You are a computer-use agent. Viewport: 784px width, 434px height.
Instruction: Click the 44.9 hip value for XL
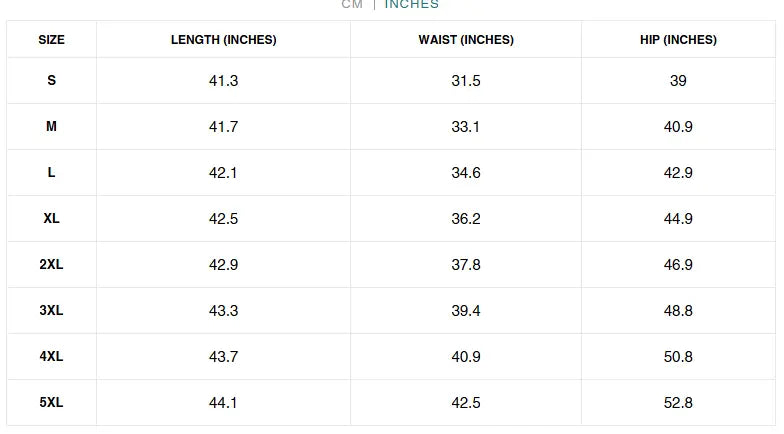pyautogui.click(x=678, y=219)
